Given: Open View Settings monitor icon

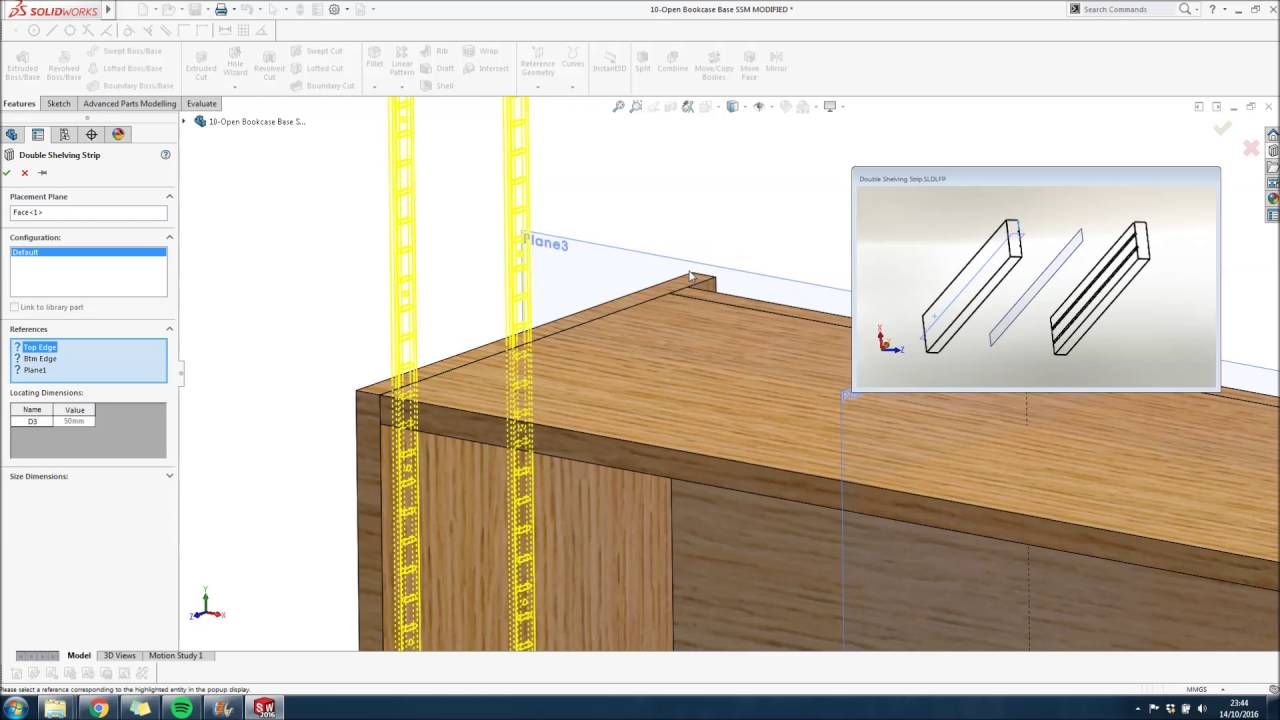Looking at the screenshot, I should click(x=829, y=106).
